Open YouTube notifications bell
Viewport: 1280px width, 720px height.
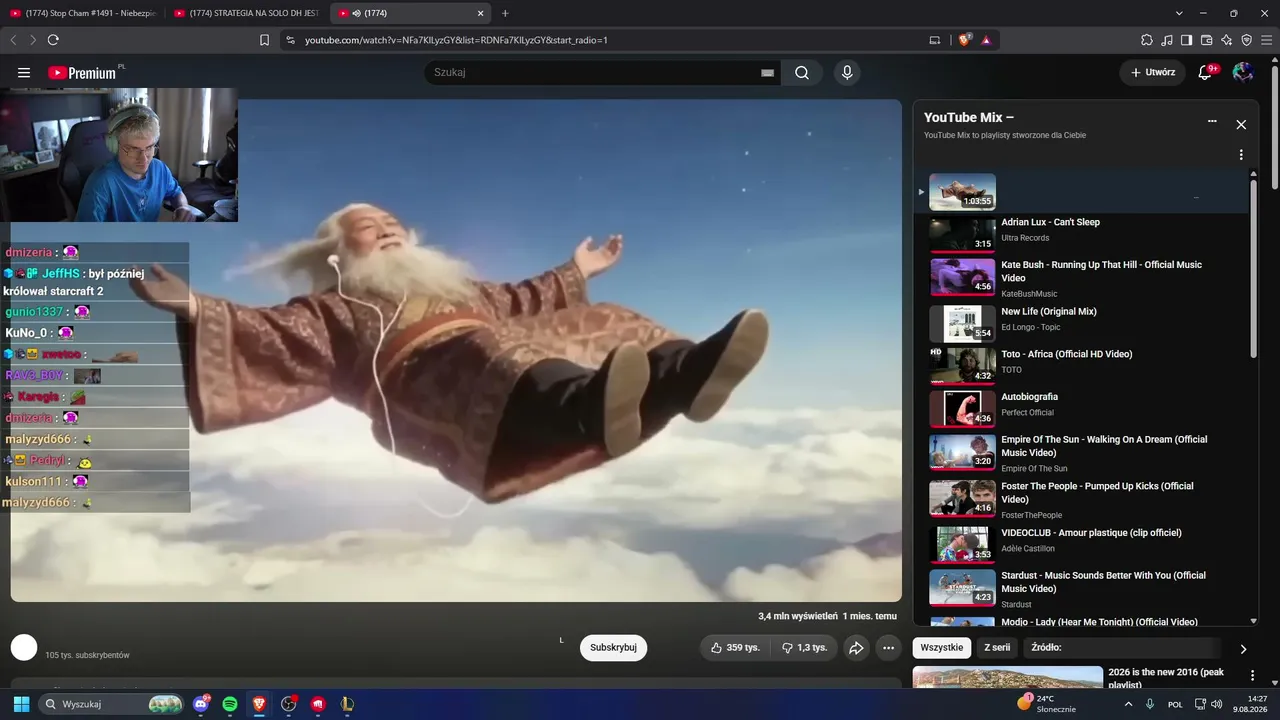pos(1206,73)
